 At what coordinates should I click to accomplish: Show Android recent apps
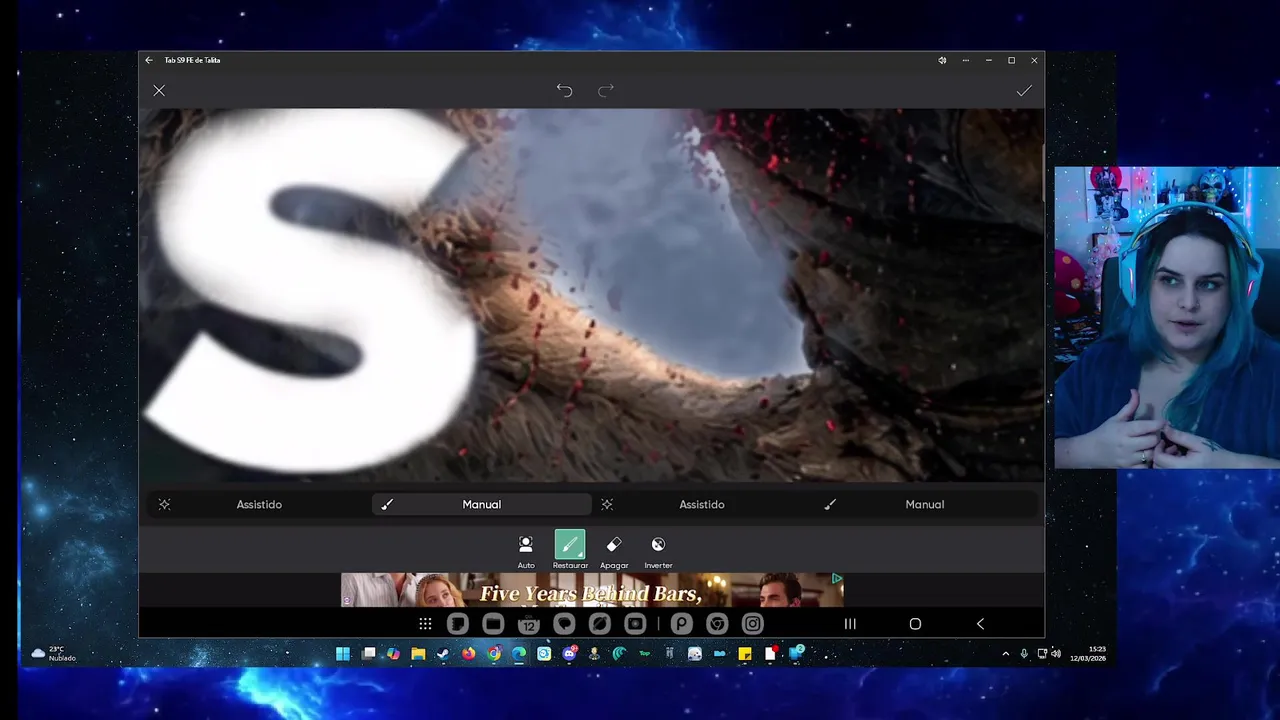[850, 624]
